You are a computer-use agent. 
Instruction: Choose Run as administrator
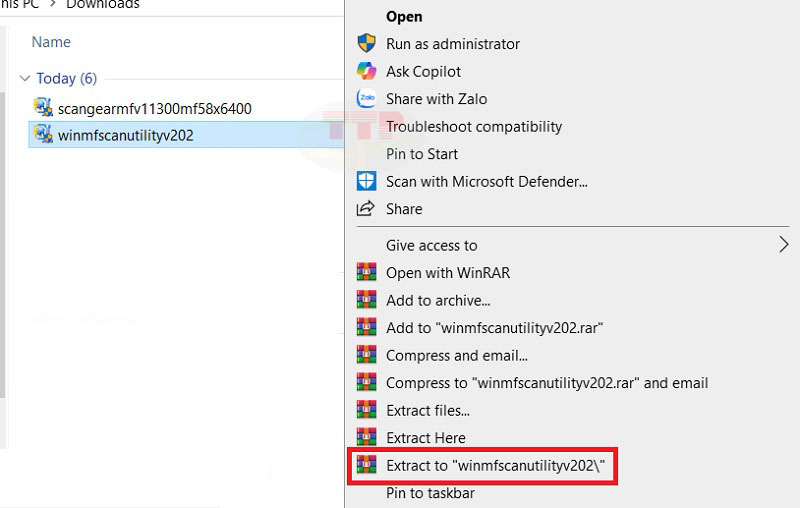[x=453, y=44]
